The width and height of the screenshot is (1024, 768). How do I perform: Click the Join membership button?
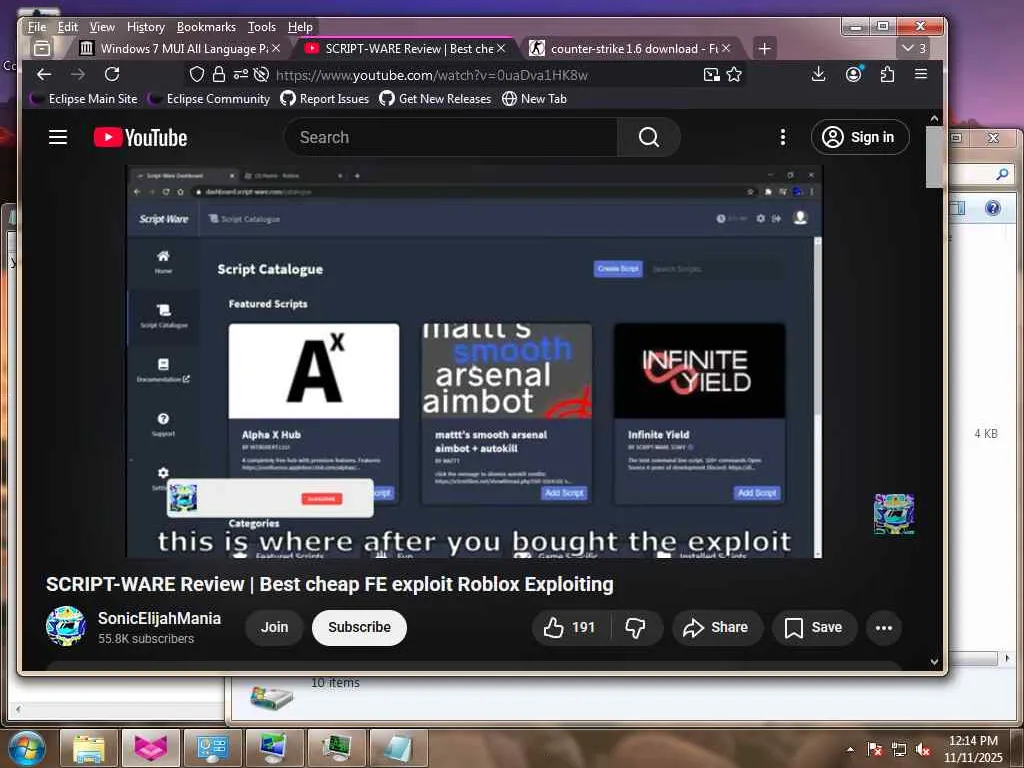point(274,627)
